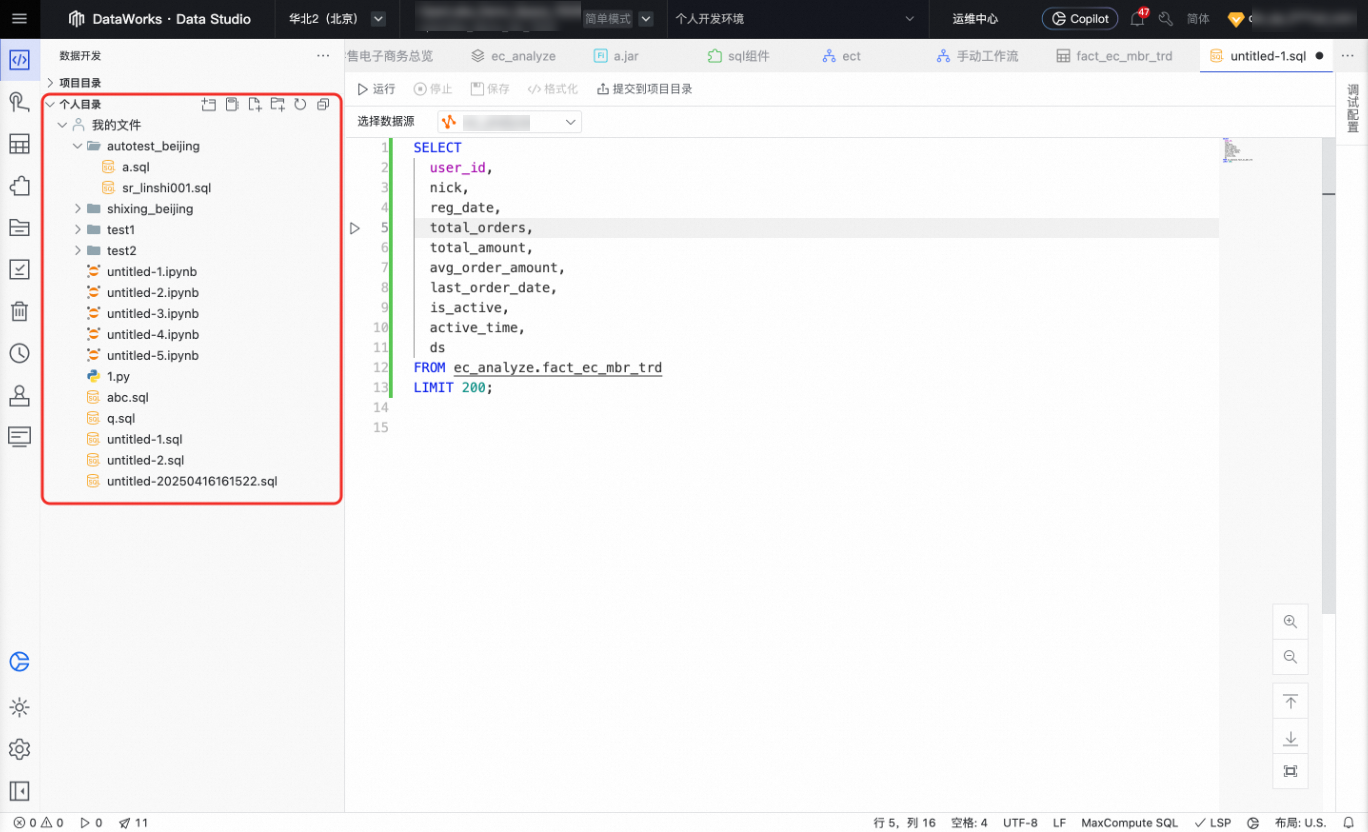Open the checklist task icon in left sidebar

pos(19,269)
